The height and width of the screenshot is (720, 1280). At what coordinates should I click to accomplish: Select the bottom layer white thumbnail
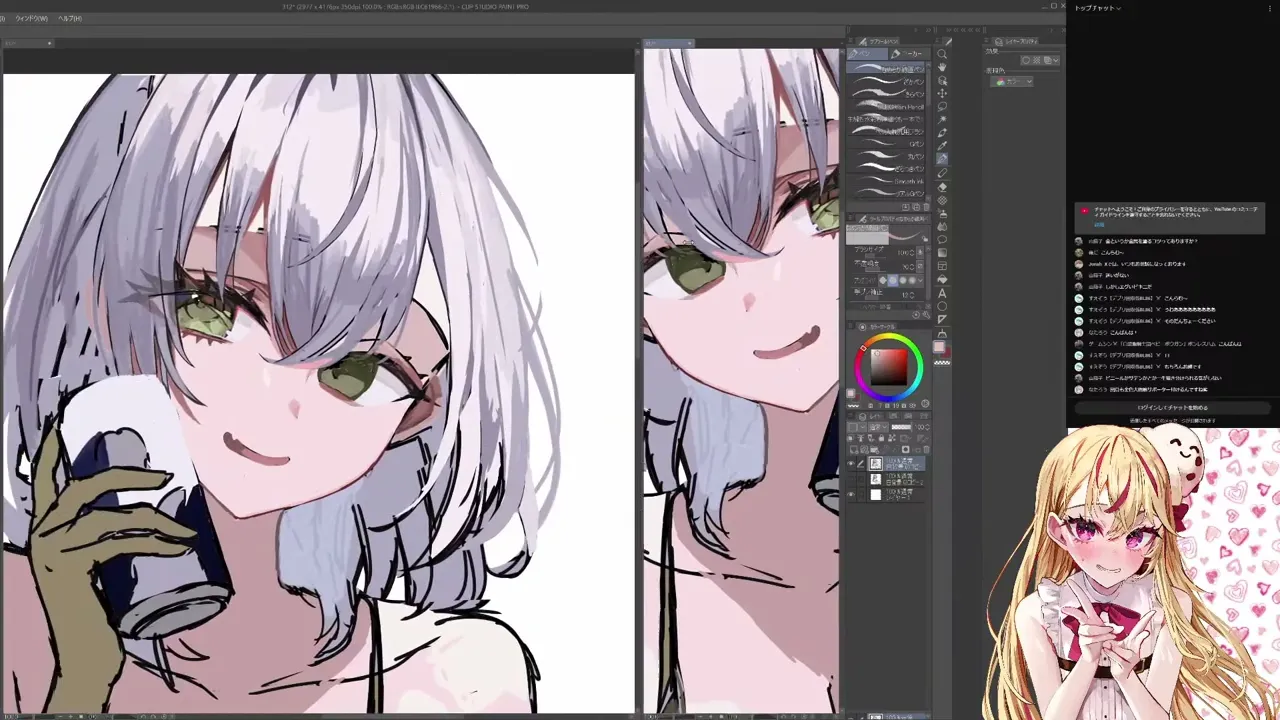pos(875,494)
